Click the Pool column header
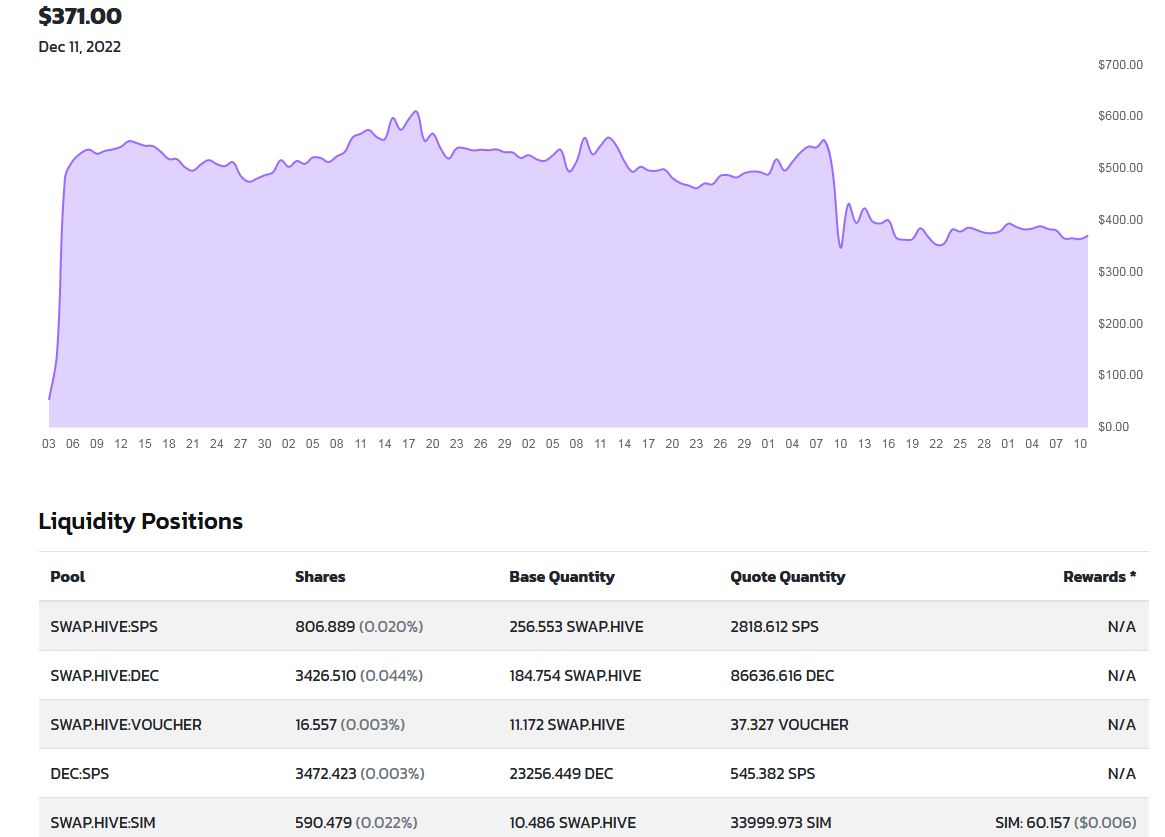1165x837 pixels. point(68,577)
